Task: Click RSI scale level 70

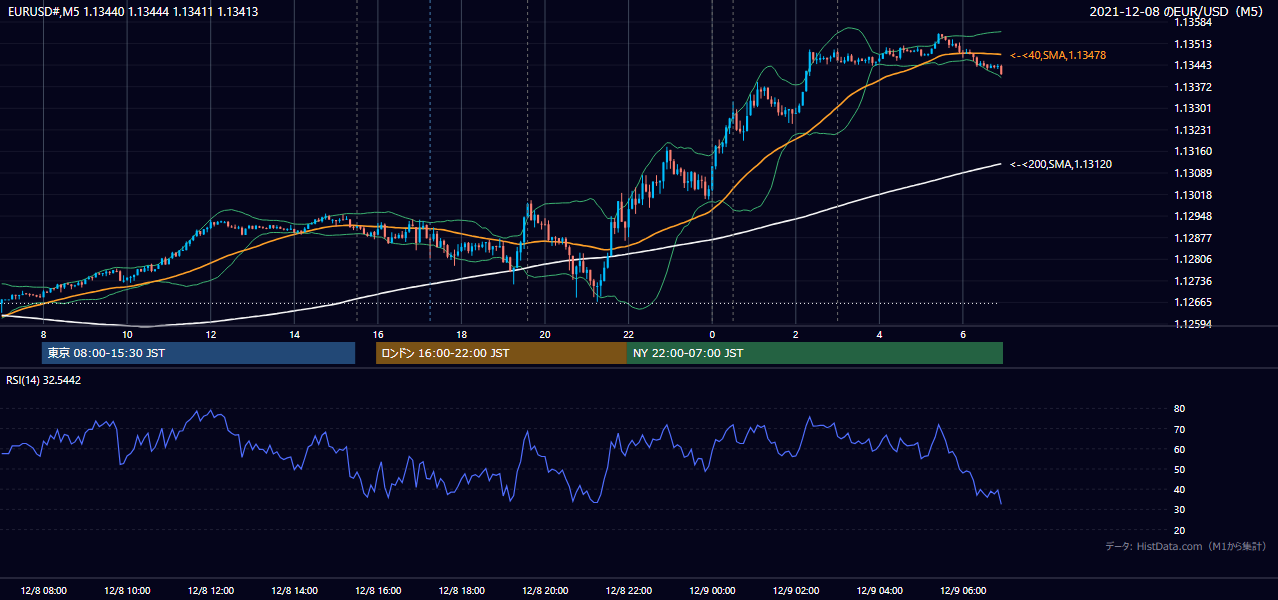Action: click(x=1180, y=429)
